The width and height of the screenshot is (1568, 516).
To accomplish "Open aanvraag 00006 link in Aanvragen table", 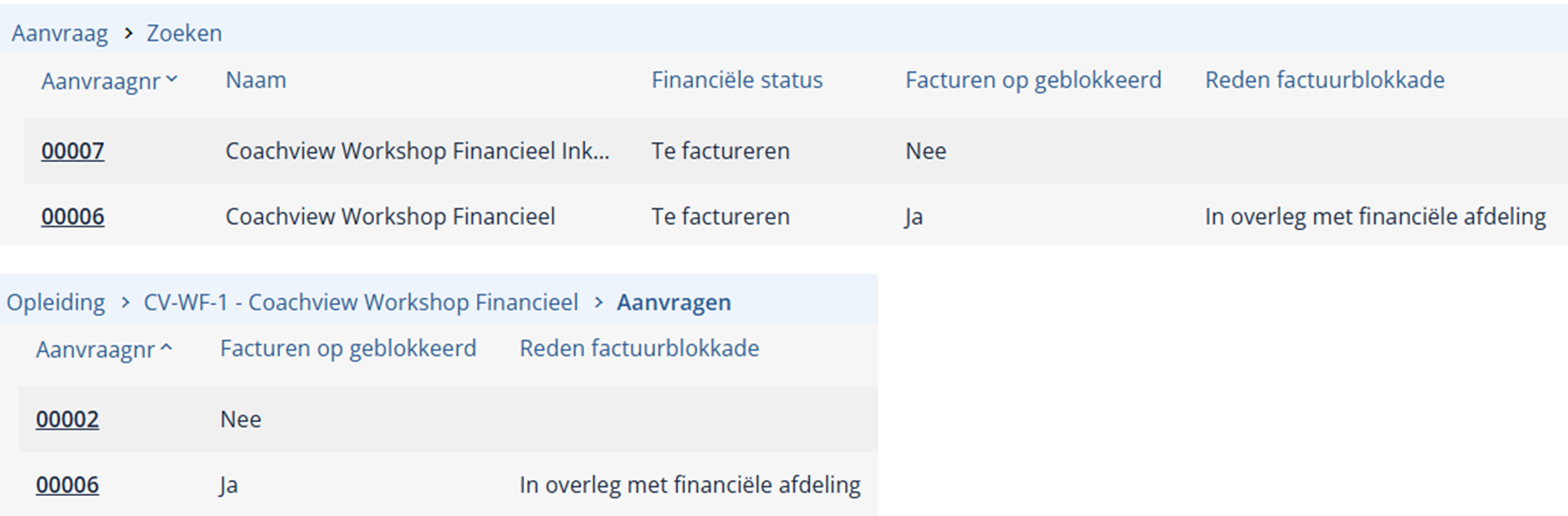I will [x=67, y=485].
